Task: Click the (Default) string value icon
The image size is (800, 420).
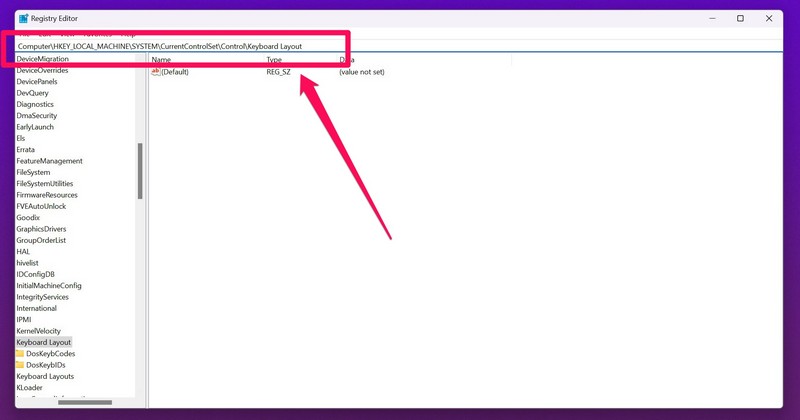Action: tap(156, 72)
